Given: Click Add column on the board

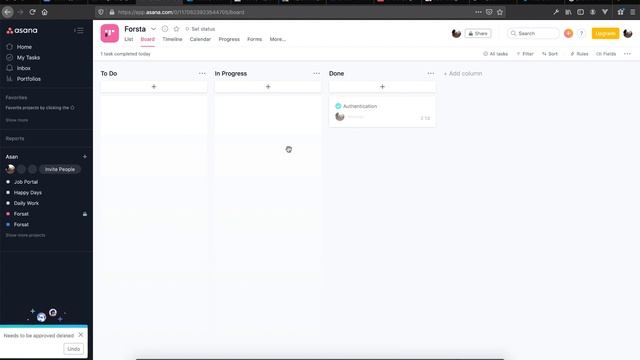Looking at the screenshot, I should pos(463,73).
